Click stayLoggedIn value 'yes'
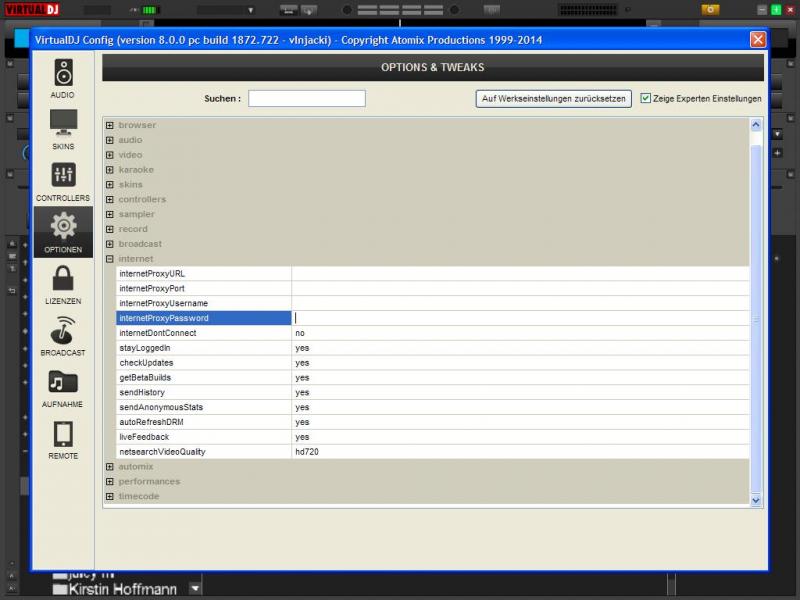Image resolution: width=800 pixels, height=600 pixels. pyautogui.click(x=302, y=348)
